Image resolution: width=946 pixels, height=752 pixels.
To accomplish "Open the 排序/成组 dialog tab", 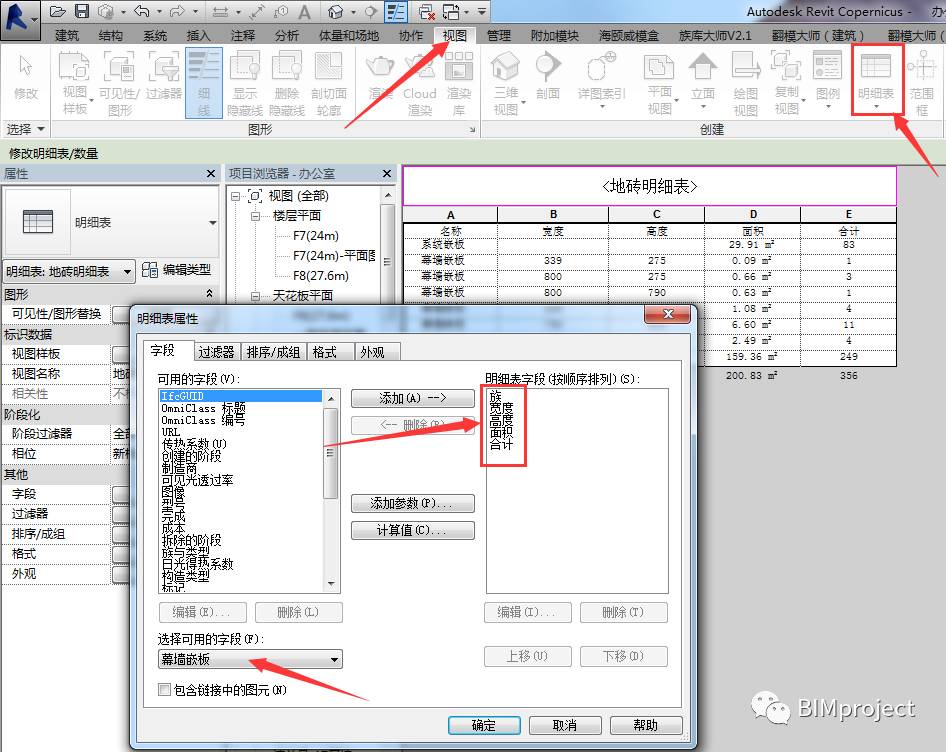I will pos(274,352).
